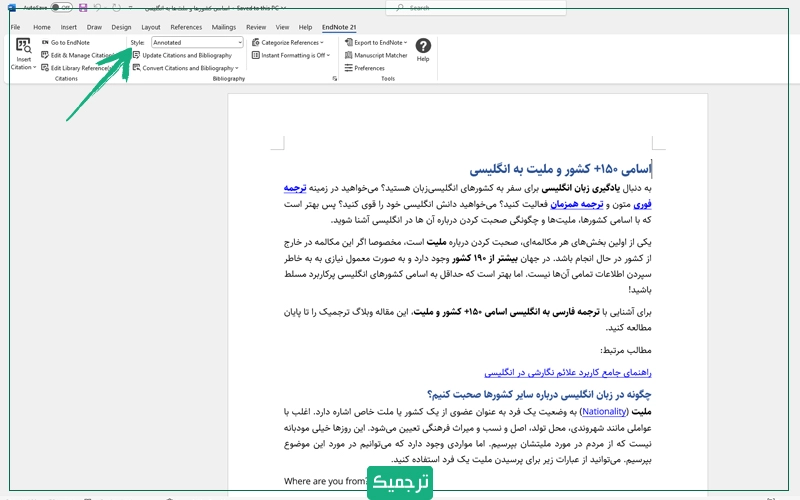Switch to the View tab
This screenshot has width=800, height=500.
pos(282,27)
